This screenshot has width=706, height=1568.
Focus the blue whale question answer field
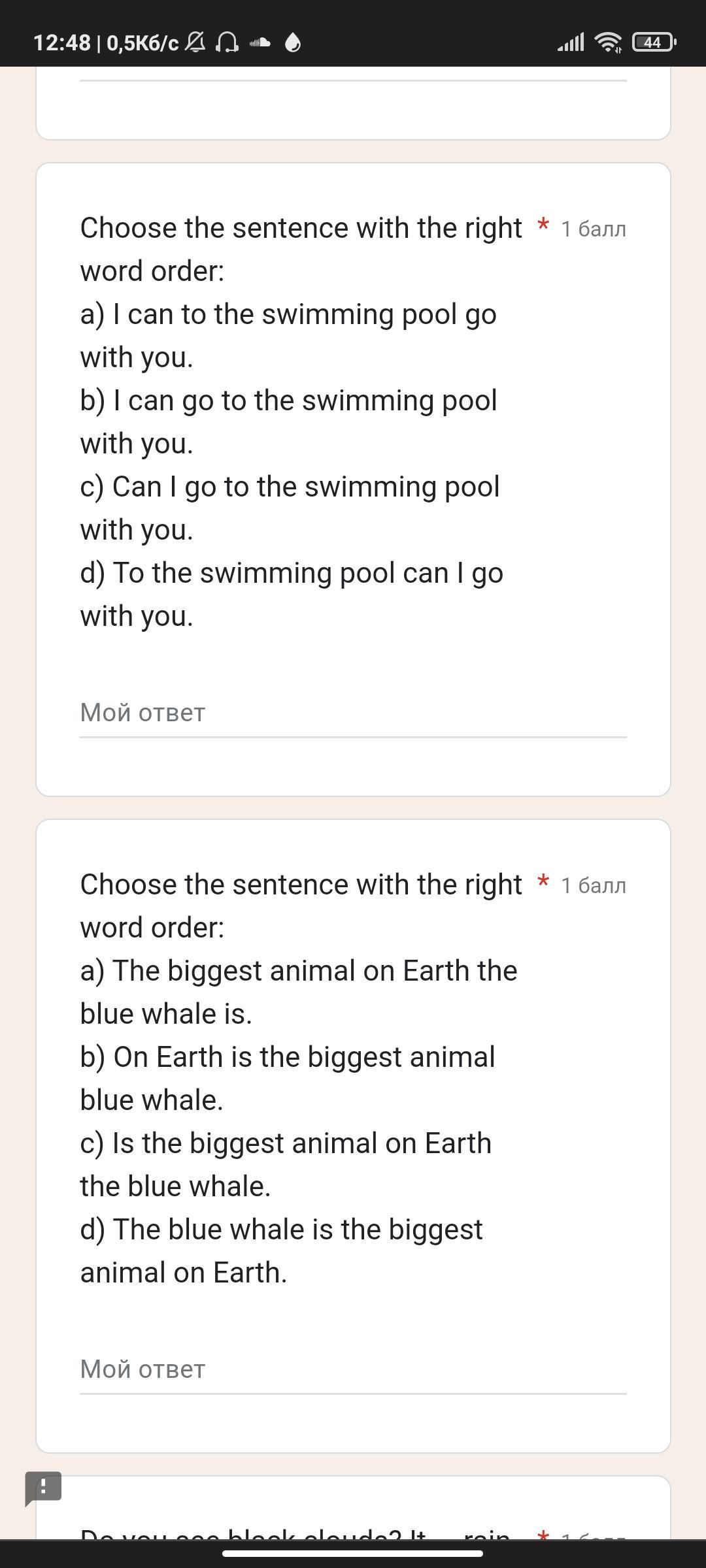pyautogui.click(x=353, y=1369)
